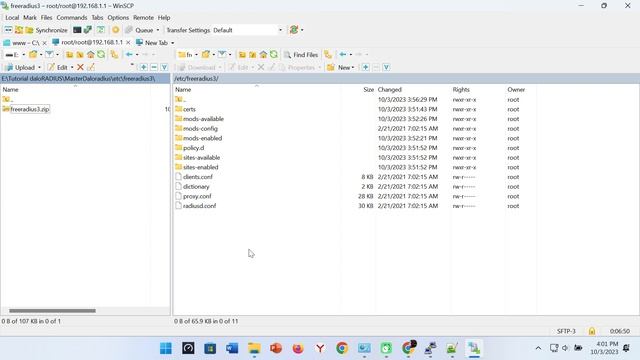Screen dimensions: 640x360
Task: Open session in PuTTY icon
Action: pyautogui.click(x=88, y=30)
